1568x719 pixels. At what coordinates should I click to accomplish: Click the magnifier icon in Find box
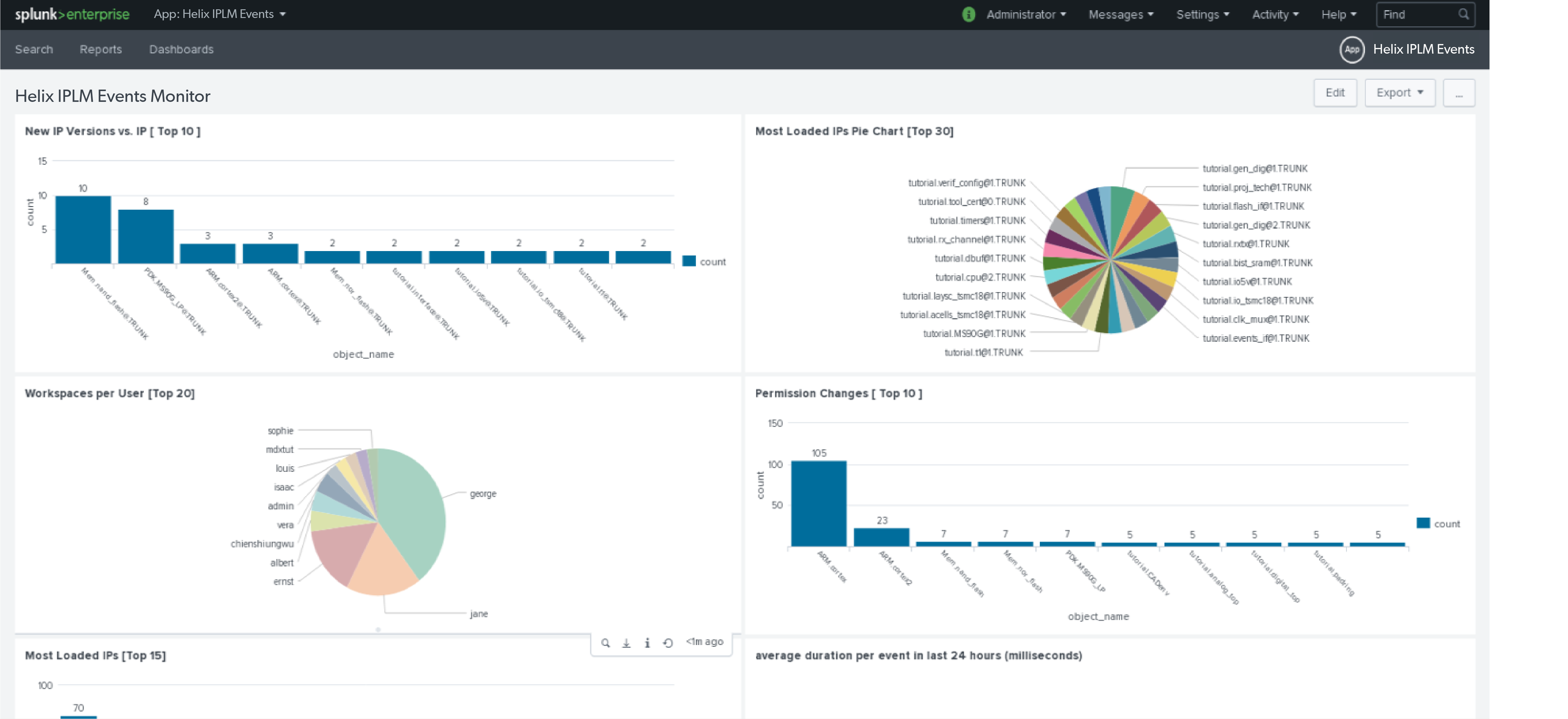coord(1463,14)
